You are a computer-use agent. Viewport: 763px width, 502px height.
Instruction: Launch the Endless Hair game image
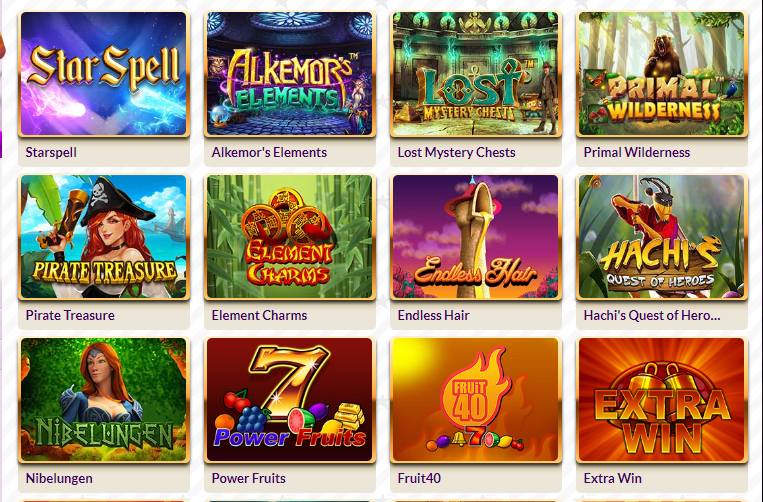475,237
